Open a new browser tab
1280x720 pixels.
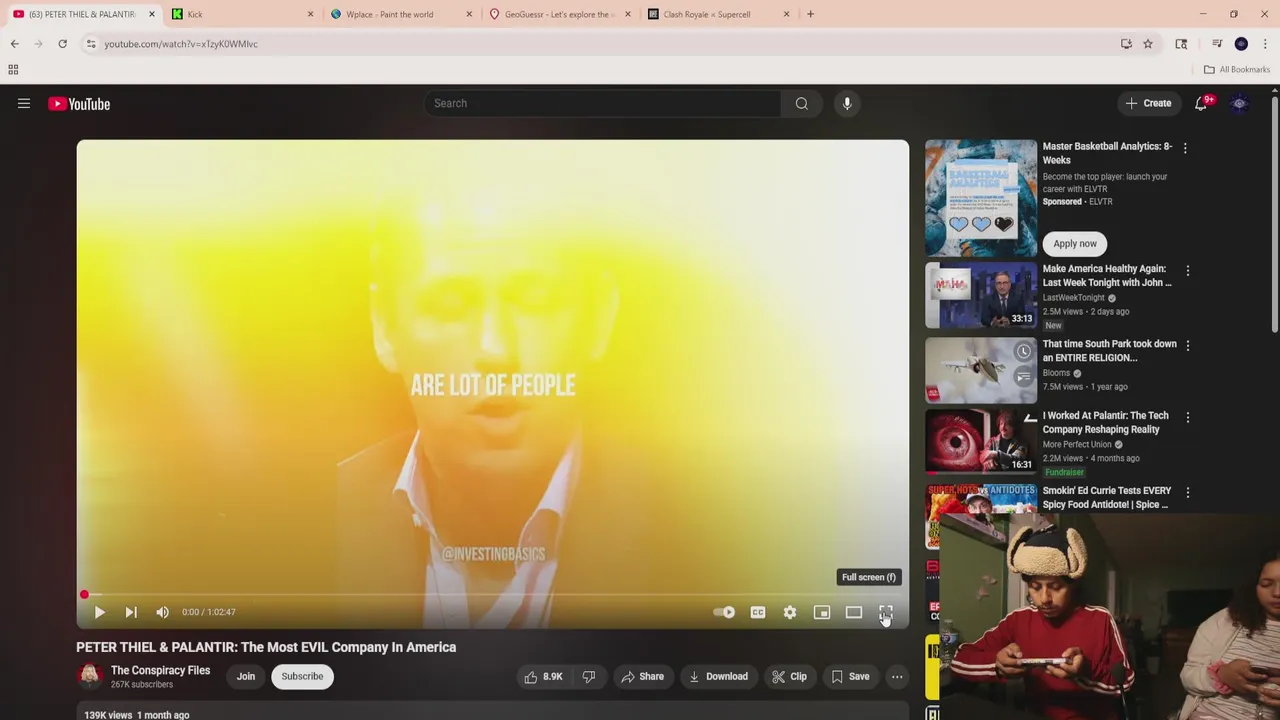(810, 14)
